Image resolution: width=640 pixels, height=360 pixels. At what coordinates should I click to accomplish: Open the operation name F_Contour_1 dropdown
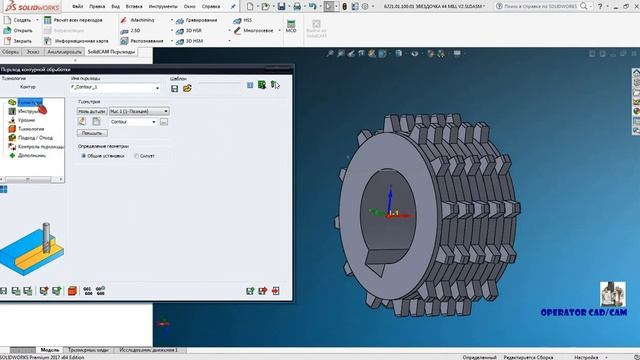[x=157, y=88]
